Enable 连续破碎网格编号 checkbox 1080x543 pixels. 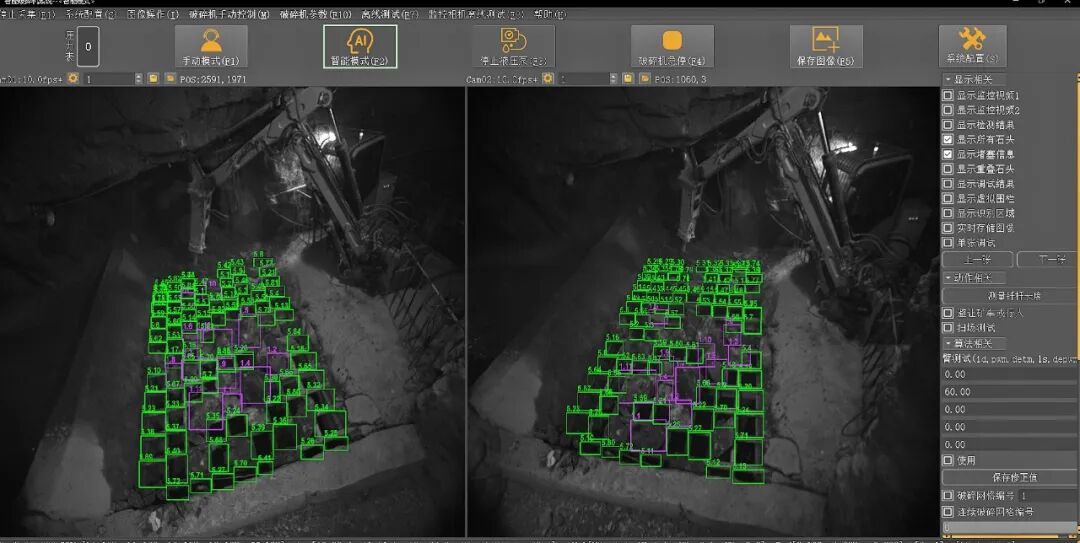click(948, 512)
